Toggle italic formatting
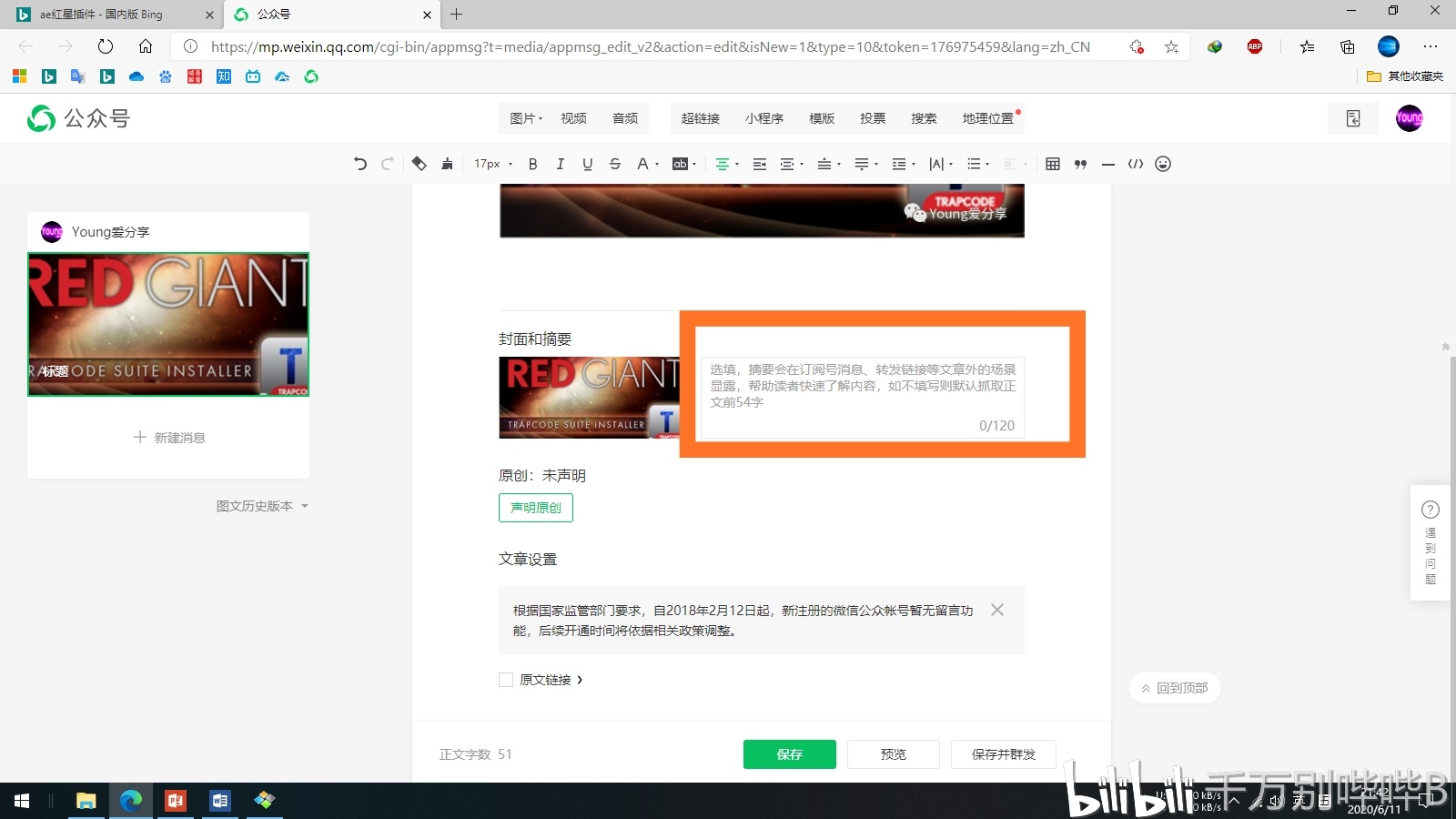The height and width of the screenshot is (819, 1456). click(560, 164)
